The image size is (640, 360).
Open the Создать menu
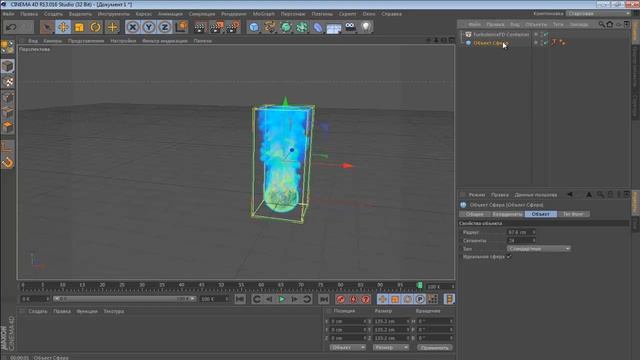53,14
